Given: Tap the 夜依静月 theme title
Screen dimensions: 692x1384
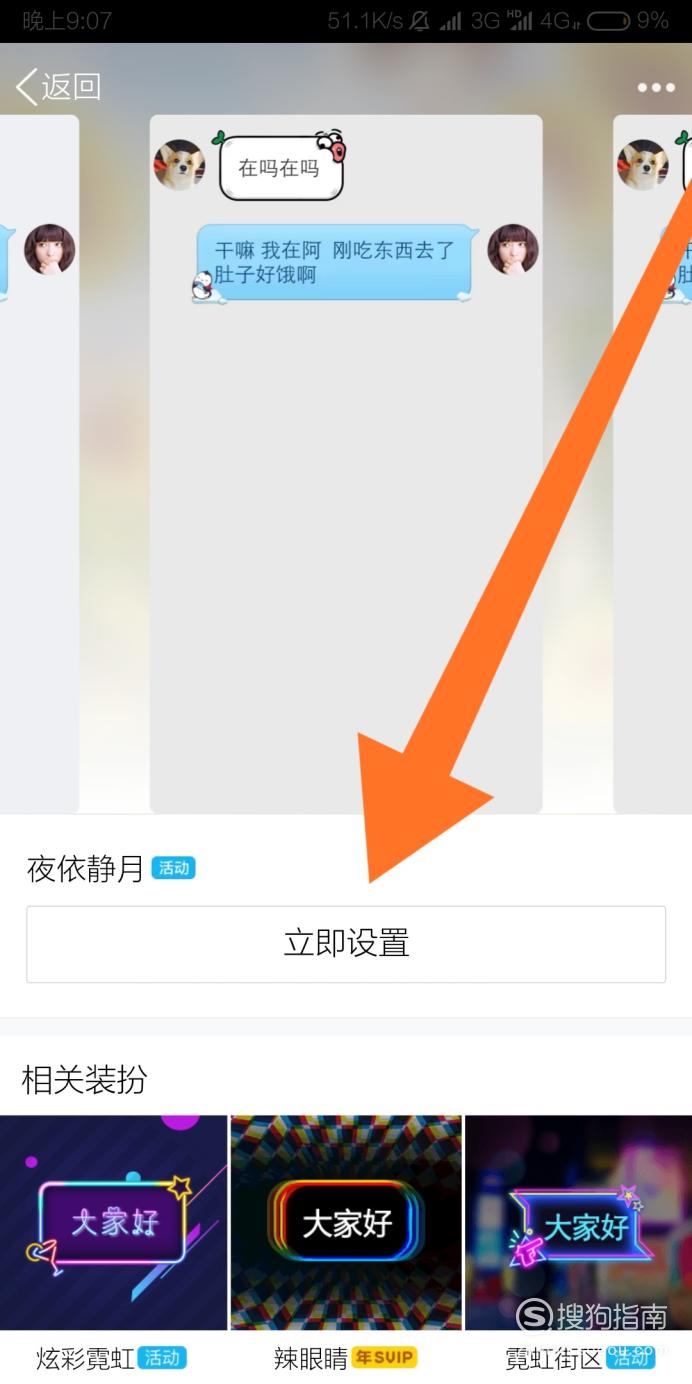Looking at the screenshot, I should 86,869.
